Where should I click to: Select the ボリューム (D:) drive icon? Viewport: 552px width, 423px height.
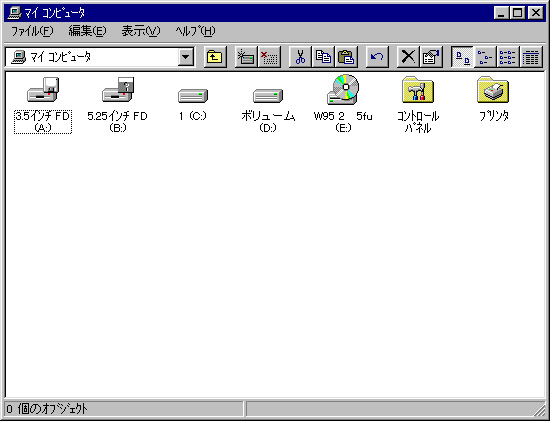click(x=268, y=95)
